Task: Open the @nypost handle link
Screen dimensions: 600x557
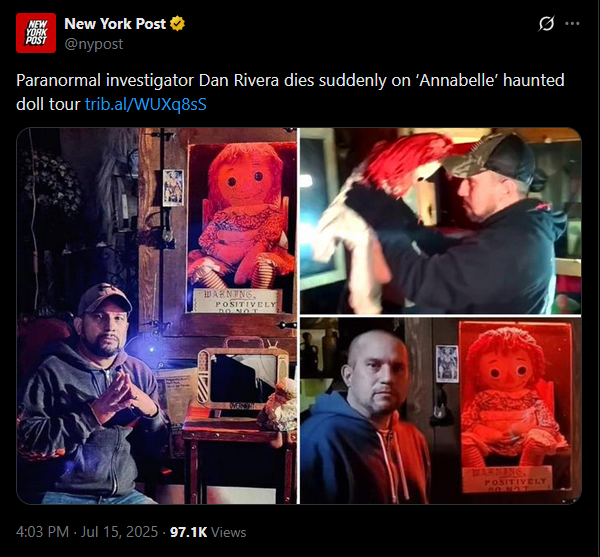Action: 94,44
